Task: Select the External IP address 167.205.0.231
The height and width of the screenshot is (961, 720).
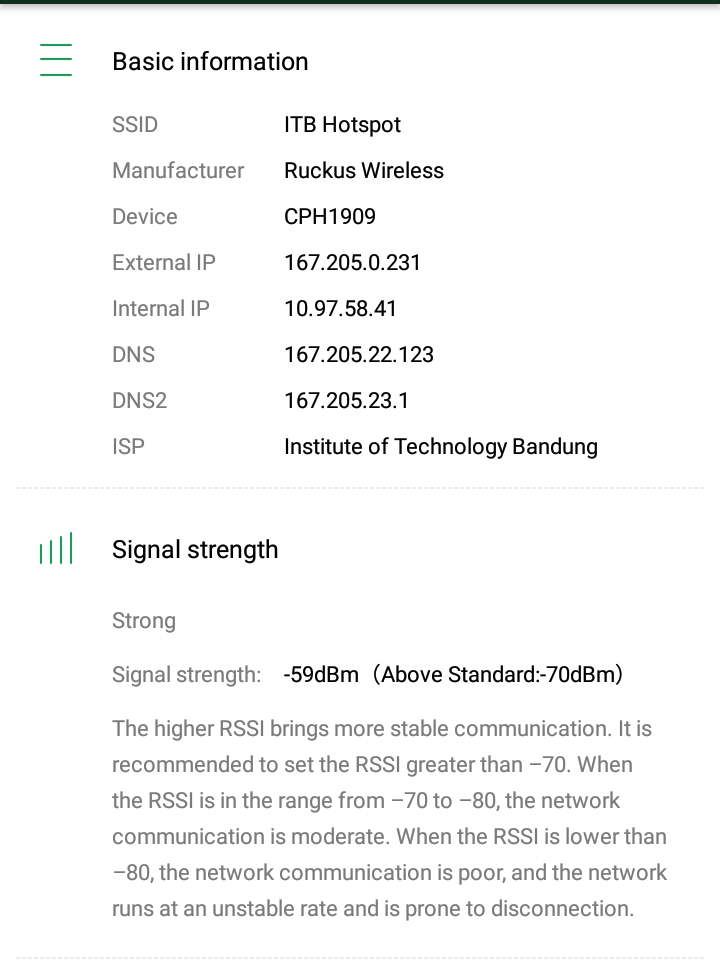Action: (x=352, y=263)
